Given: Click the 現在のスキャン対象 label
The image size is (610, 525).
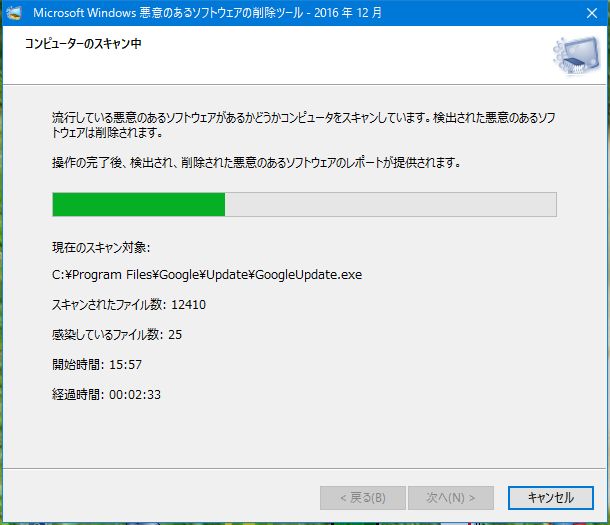Looking at the screenshot, I should click(x=101, y=247).
